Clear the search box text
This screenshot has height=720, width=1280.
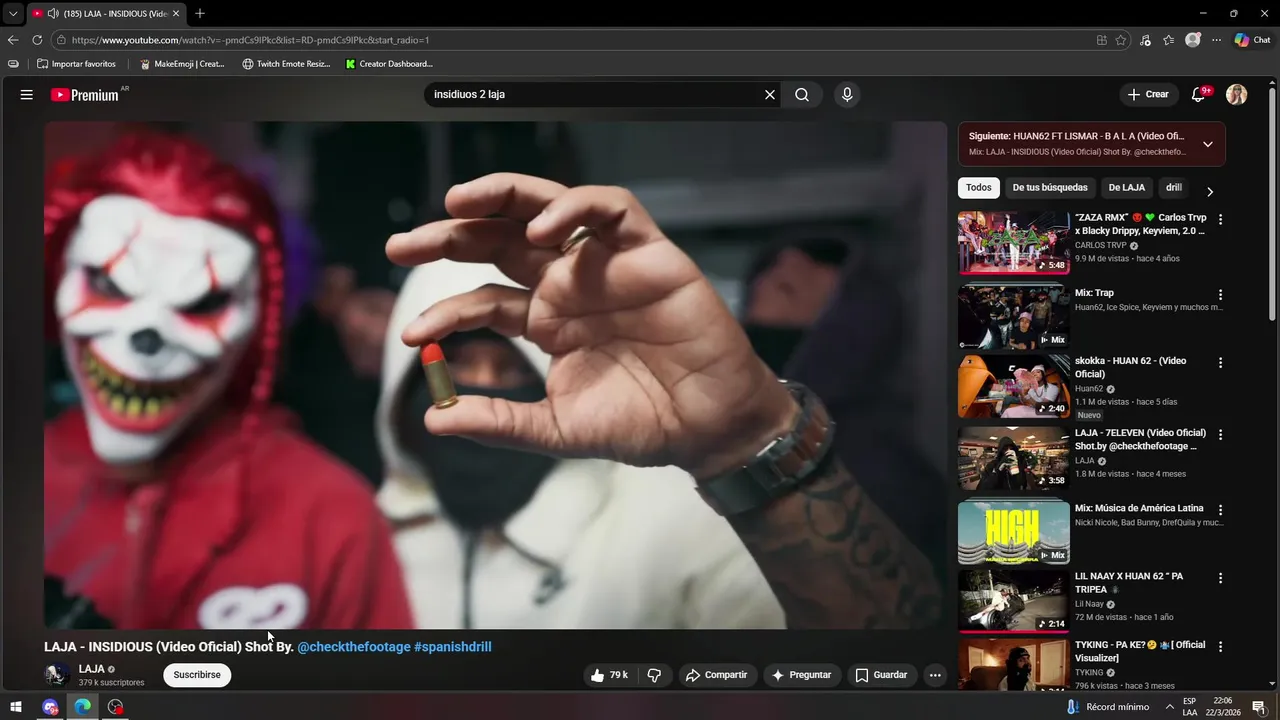[770, 95]
